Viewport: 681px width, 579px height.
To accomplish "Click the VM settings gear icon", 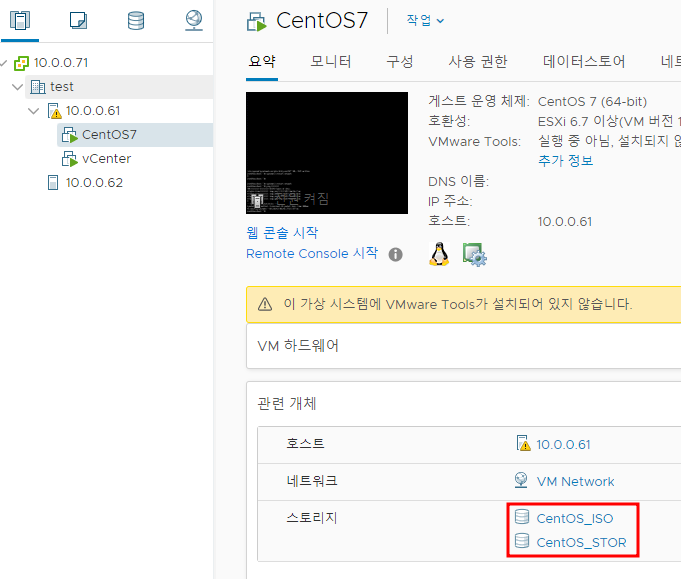I will [474, 255].
